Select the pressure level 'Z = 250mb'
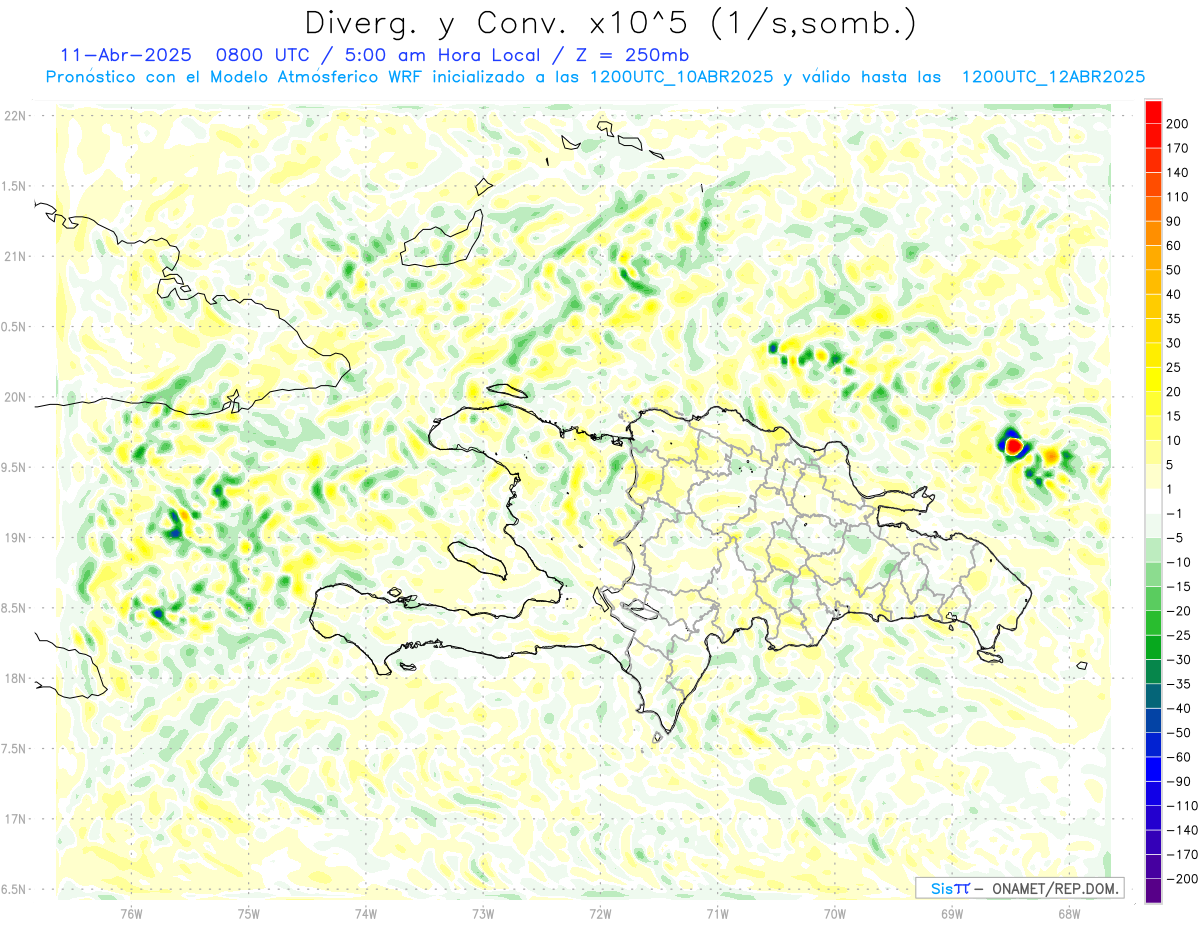Image resolution: width=1200 pixels, height=927 pixels. point(632,55)
